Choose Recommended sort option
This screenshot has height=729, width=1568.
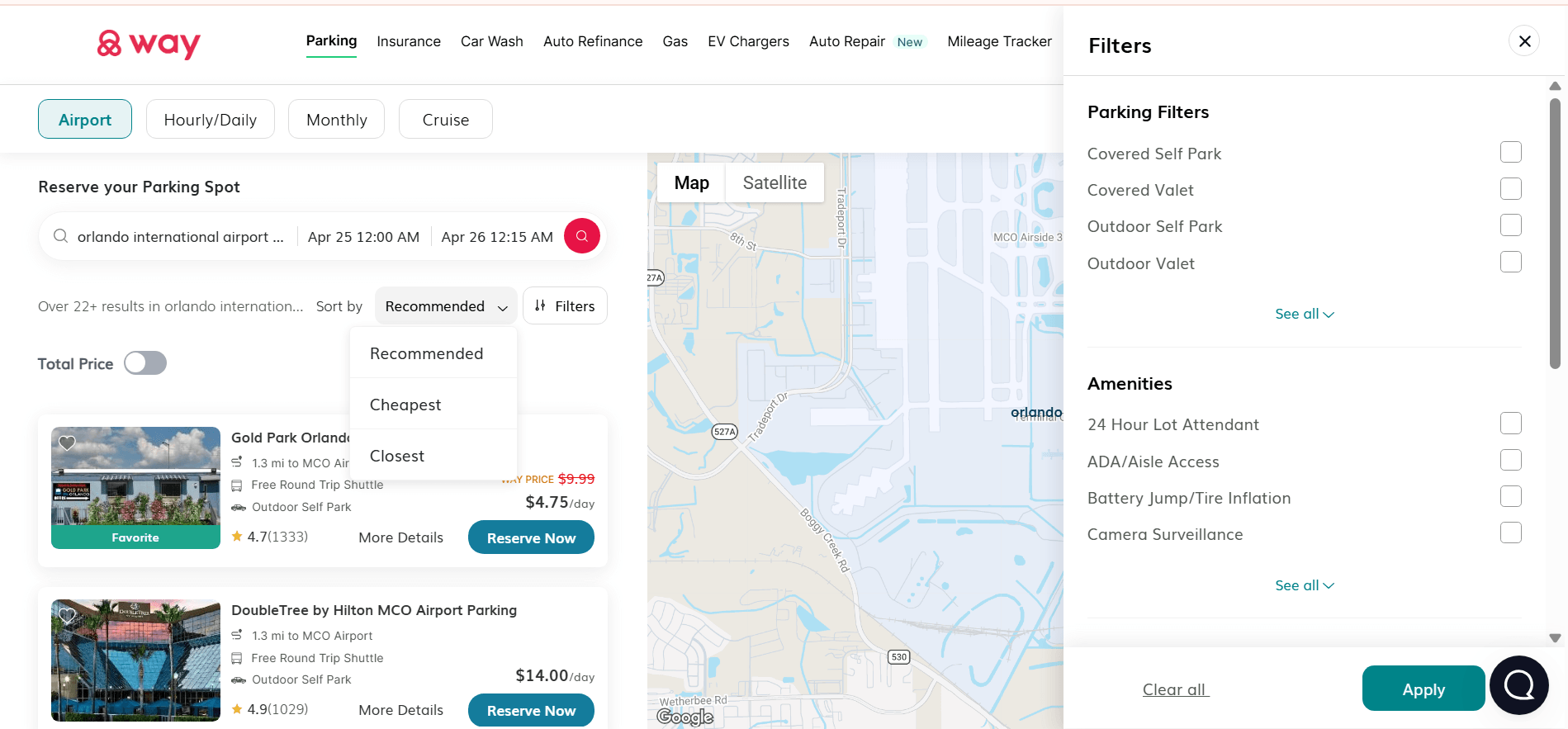[x=433, y=353]
